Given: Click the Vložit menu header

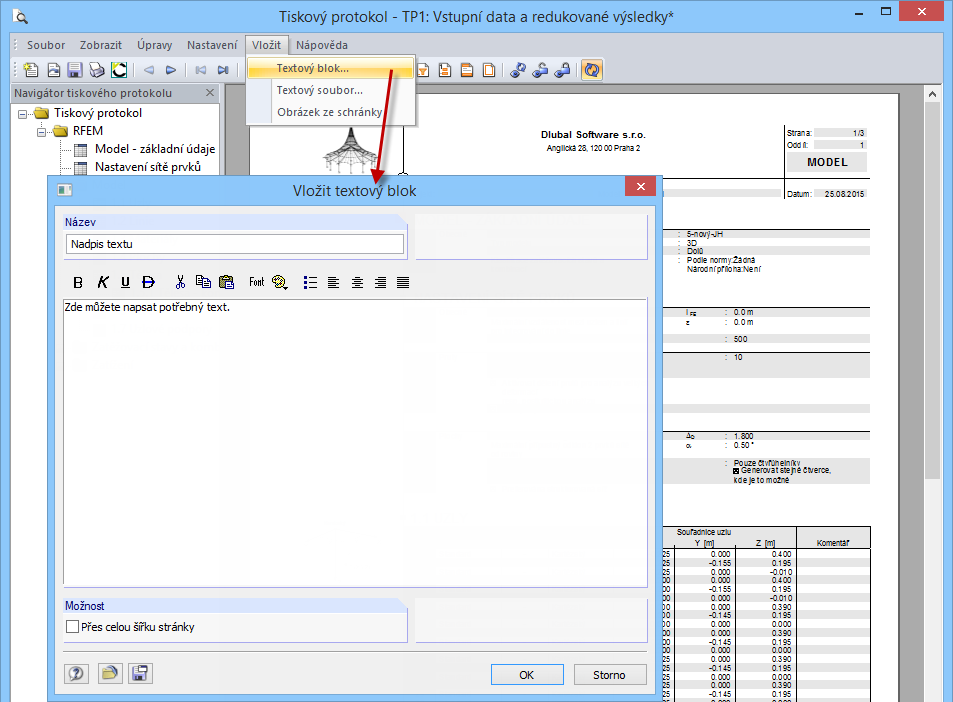Looking at the screenshot, I should click(266, 45).
